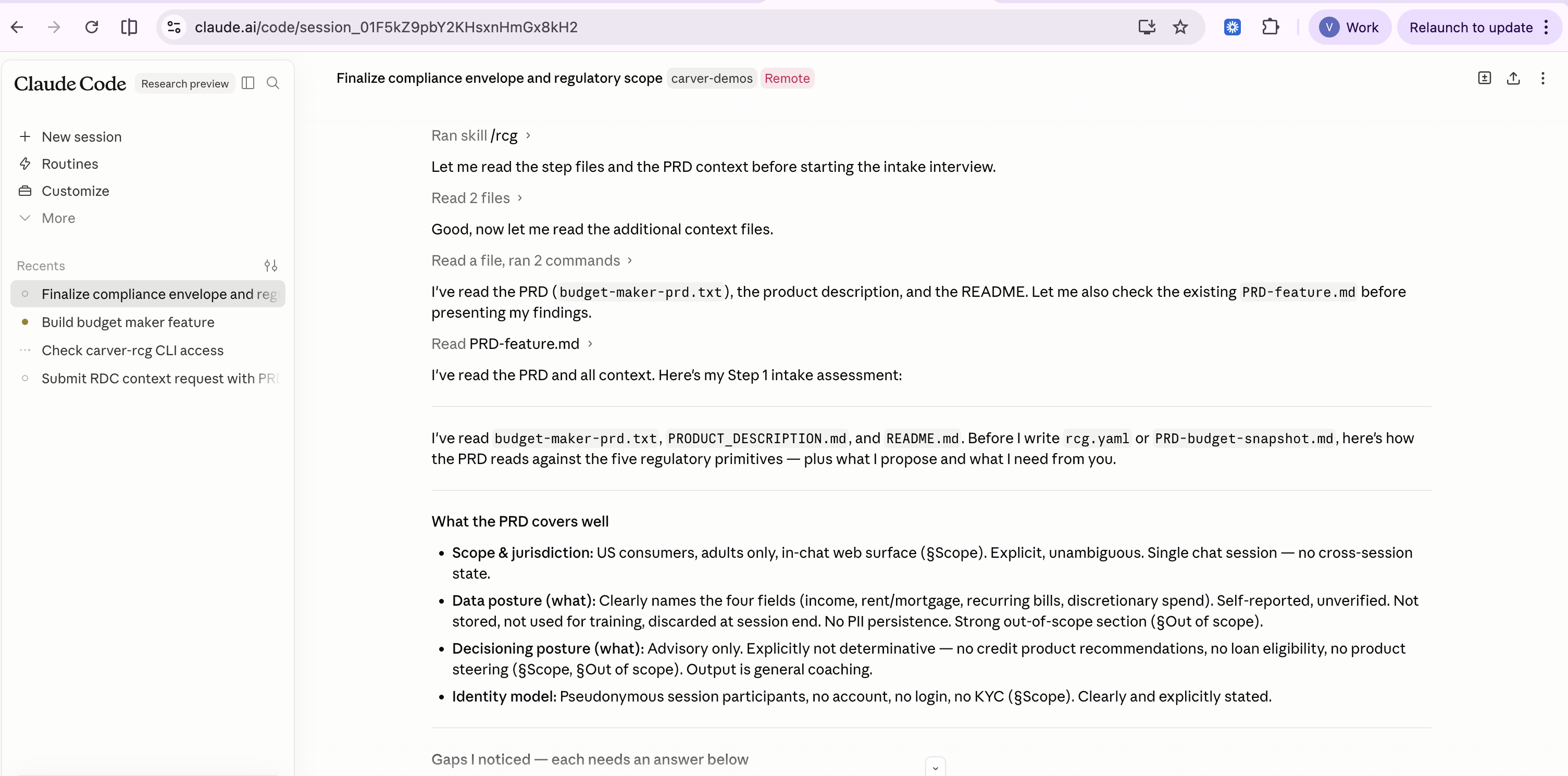
Task: Click the scroll-to-bottom arrow button
Action: 935,768
